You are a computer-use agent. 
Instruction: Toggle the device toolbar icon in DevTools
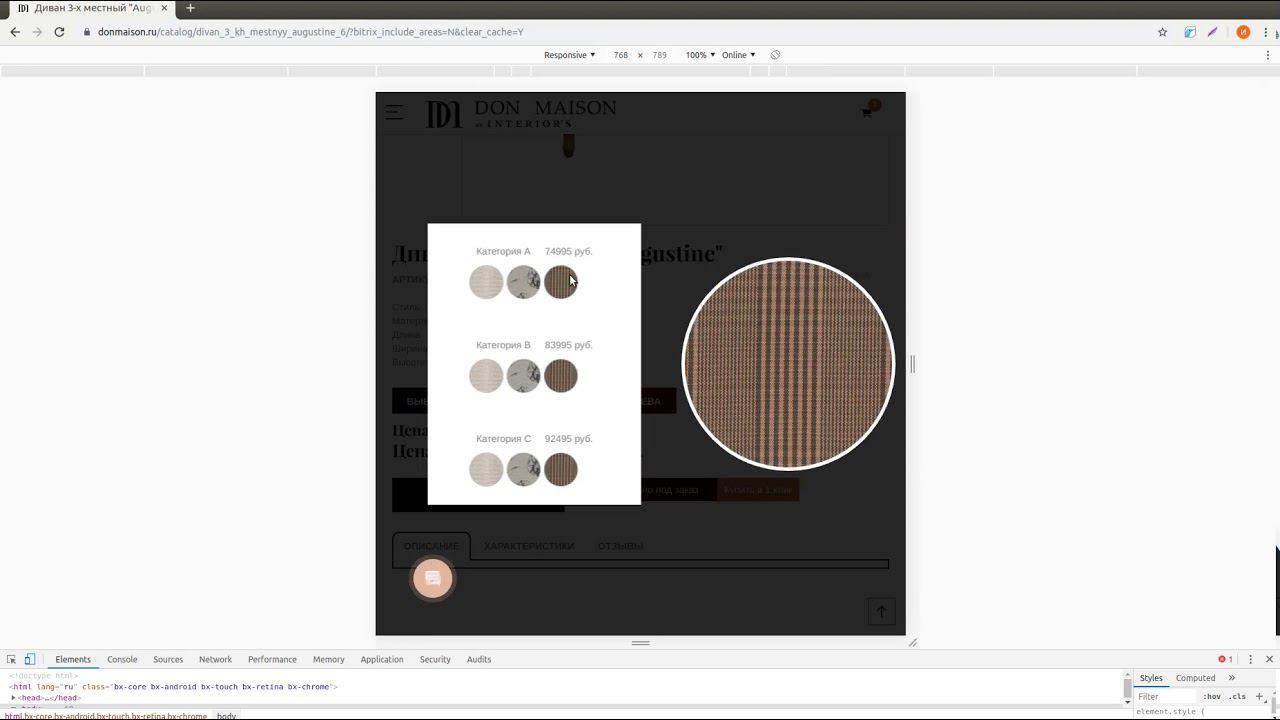30,659
